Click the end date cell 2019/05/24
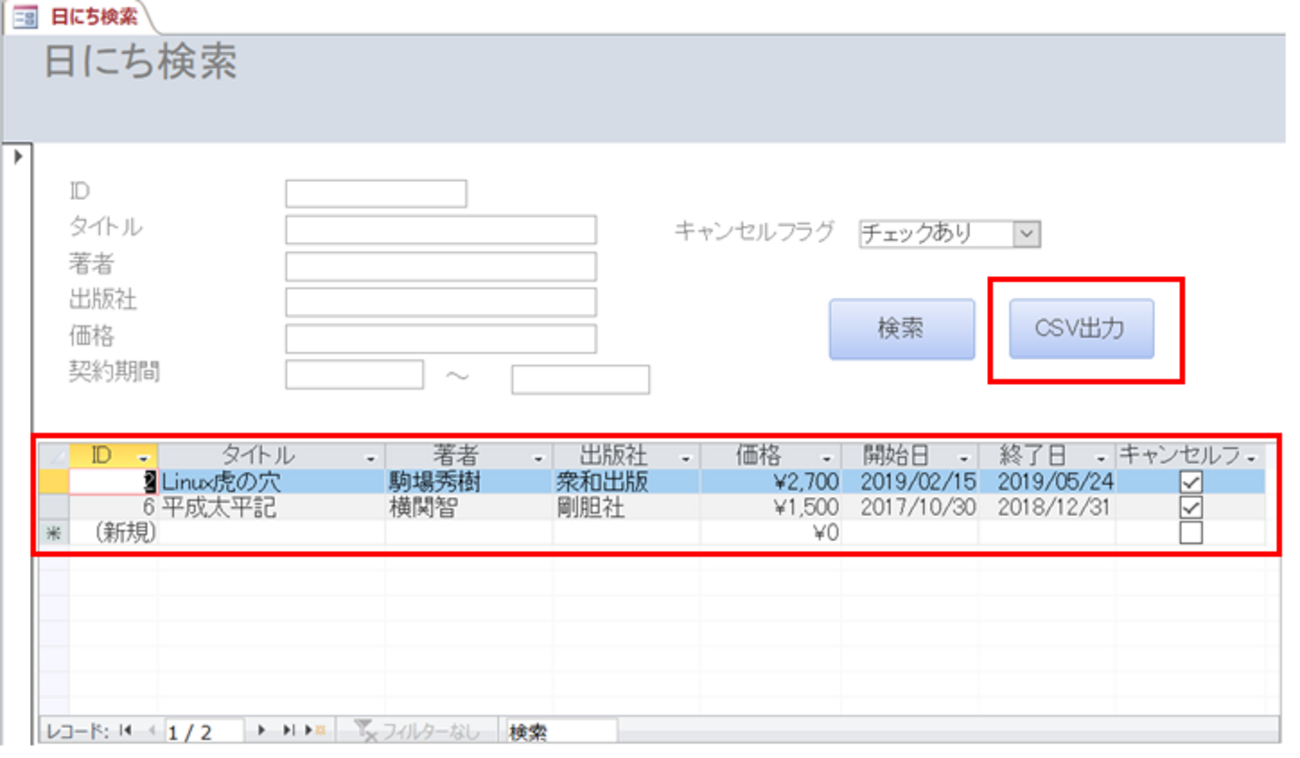This screenshot has height=758, width=1300. (1047, 482)
